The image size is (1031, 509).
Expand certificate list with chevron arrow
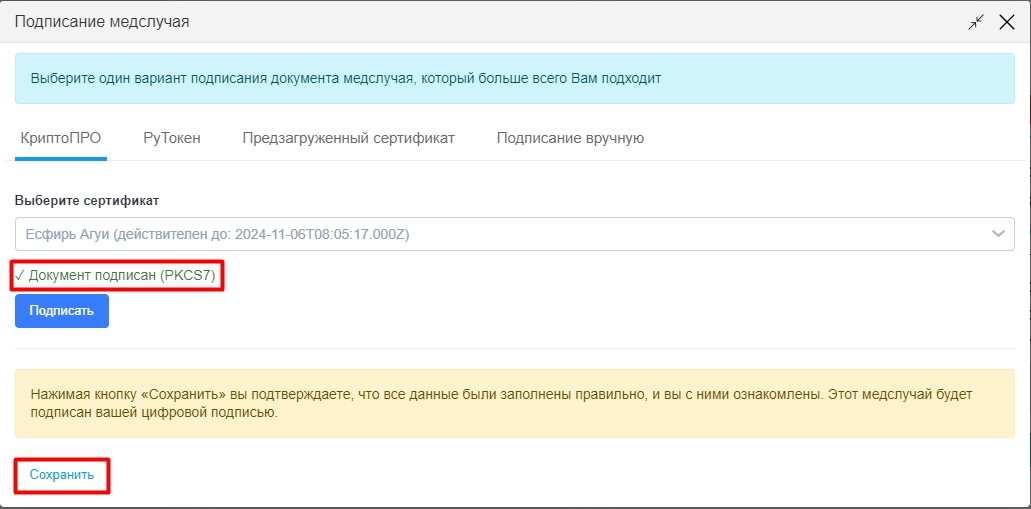[998, 234]
